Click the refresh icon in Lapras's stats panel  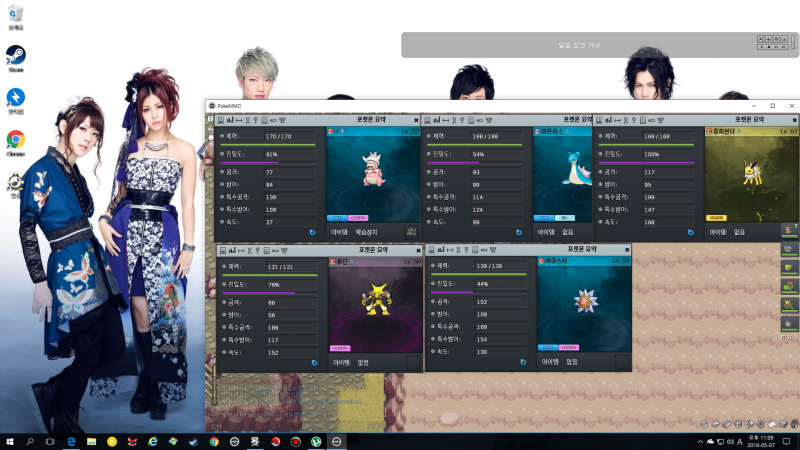coord(519,232)
